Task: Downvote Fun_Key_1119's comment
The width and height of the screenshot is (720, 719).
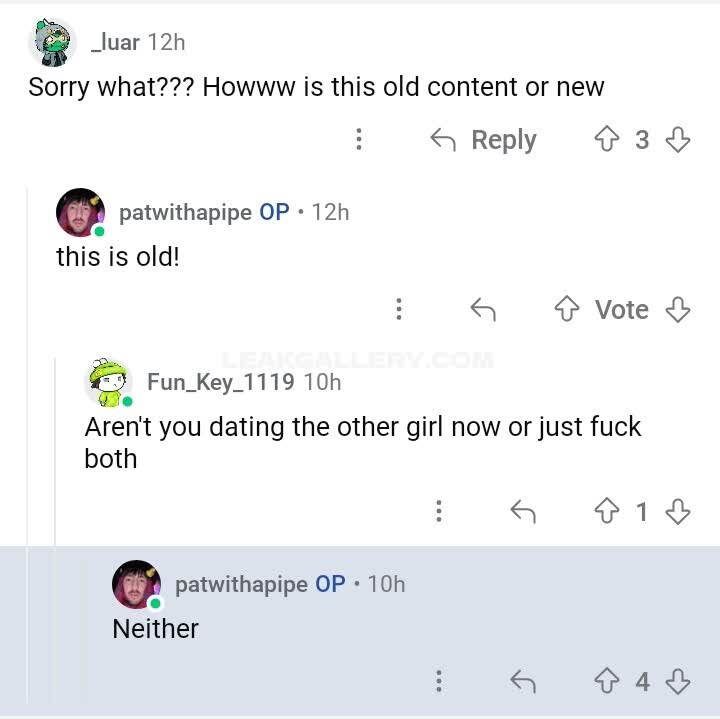Action: point(678,512)
